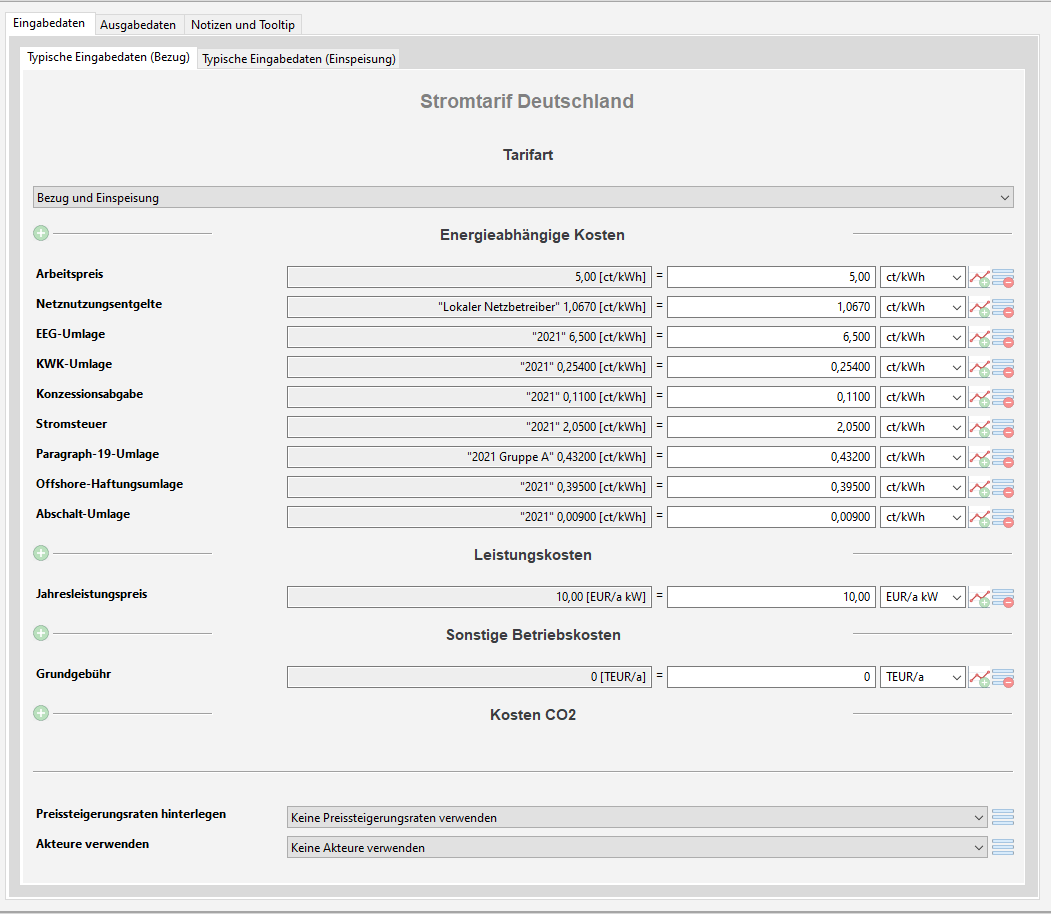The image size is (1051, 914).
Task: Click the blue list-minus icon in the Arbeitspreis row
Action: (x=1003, y=277)
